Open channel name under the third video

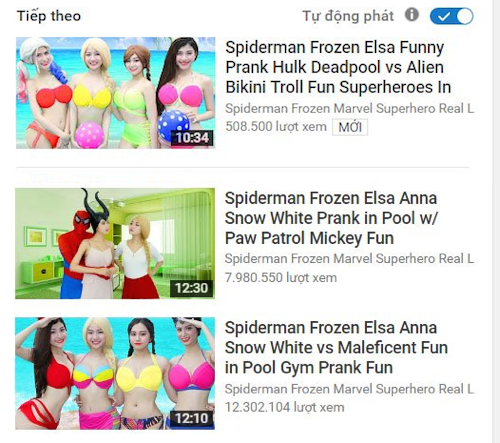pyautogui.click(x=349, y=389)
